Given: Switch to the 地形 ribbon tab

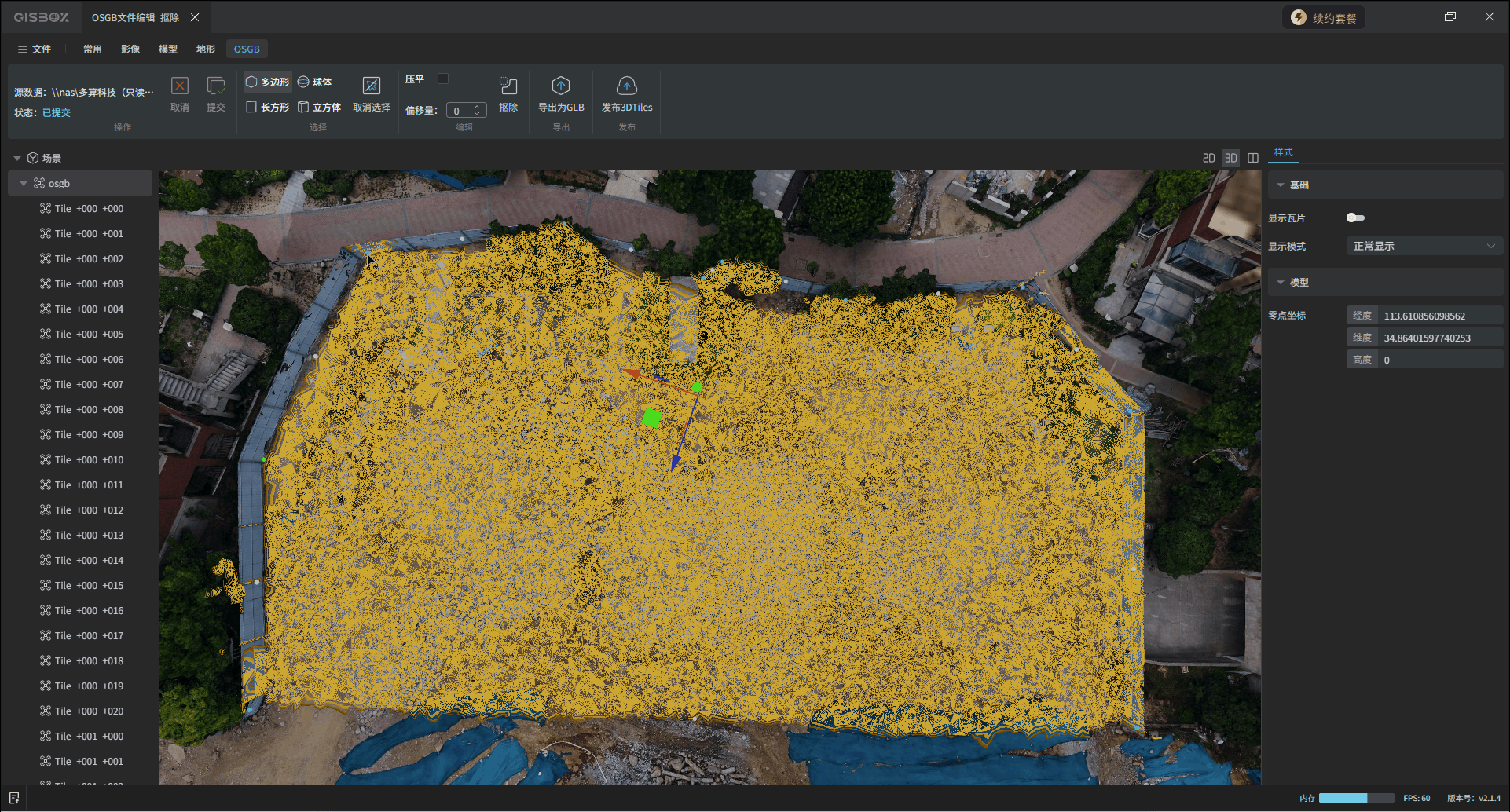Looking at the screenshot, I should tap(206, 49).
